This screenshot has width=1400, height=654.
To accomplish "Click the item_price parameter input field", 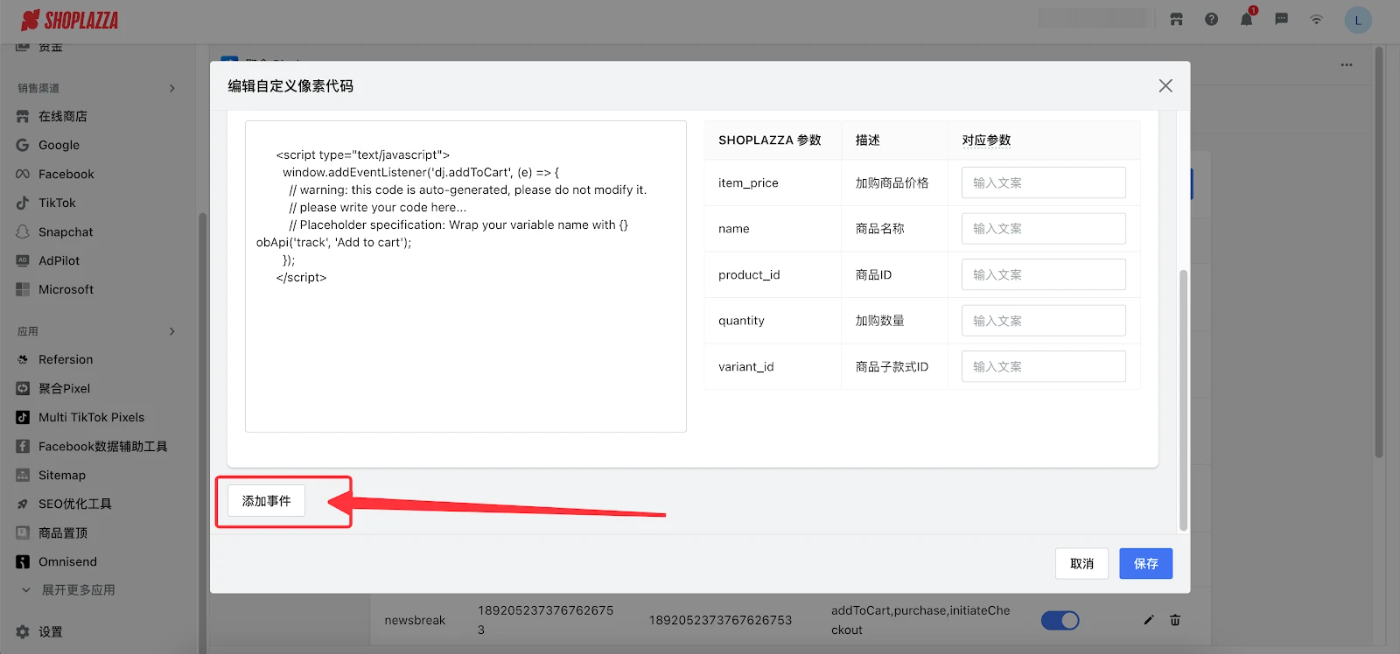I will point(1043,183).
